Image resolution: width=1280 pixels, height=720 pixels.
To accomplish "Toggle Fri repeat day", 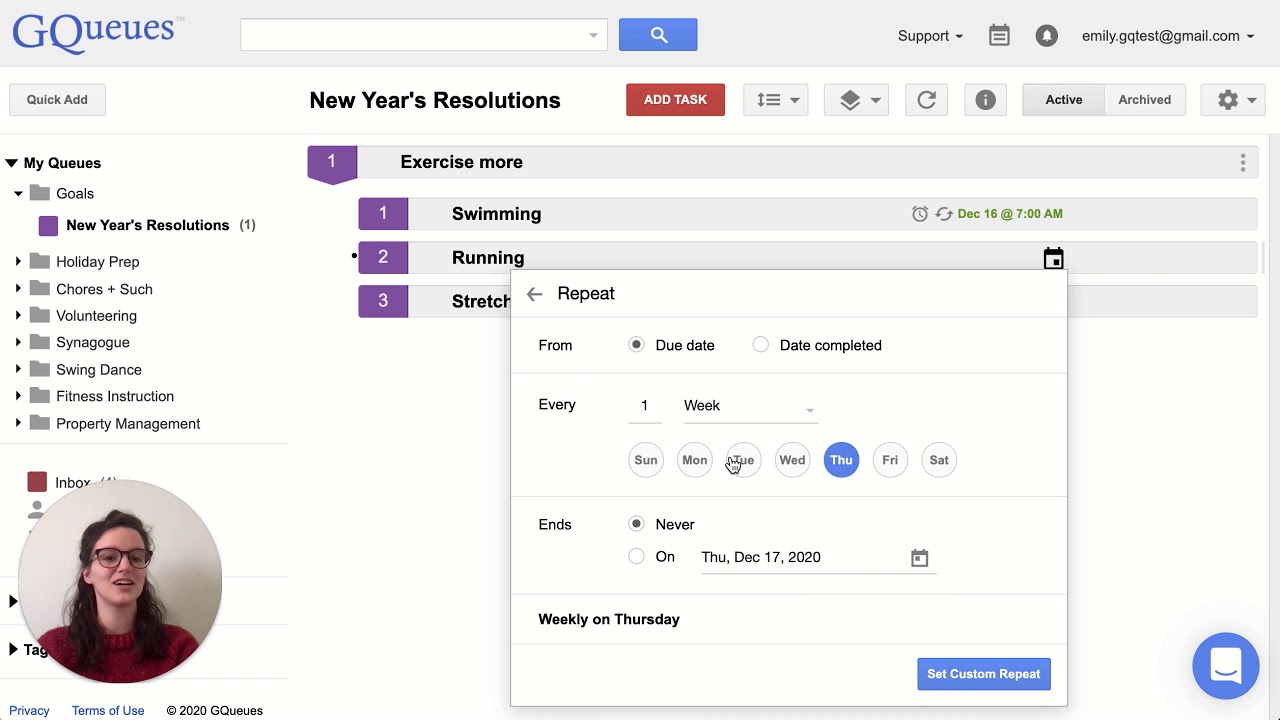I will point(890,460).
